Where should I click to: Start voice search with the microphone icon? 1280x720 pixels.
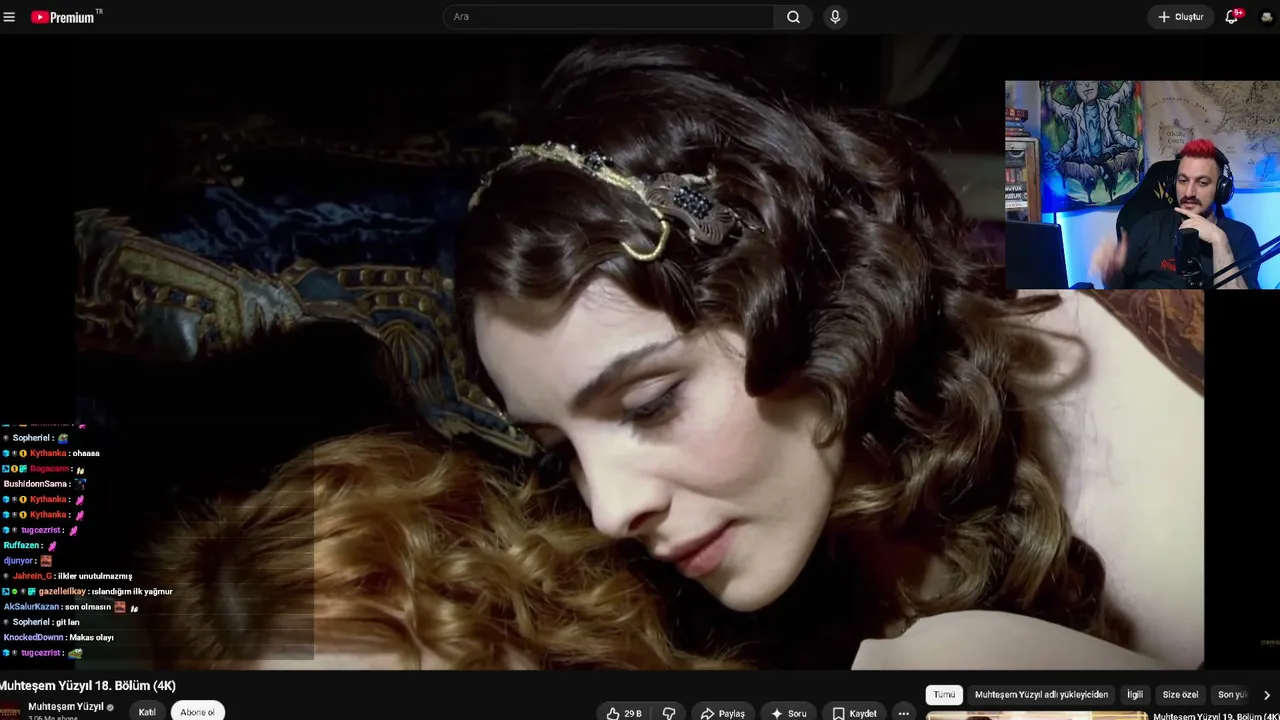835,17
